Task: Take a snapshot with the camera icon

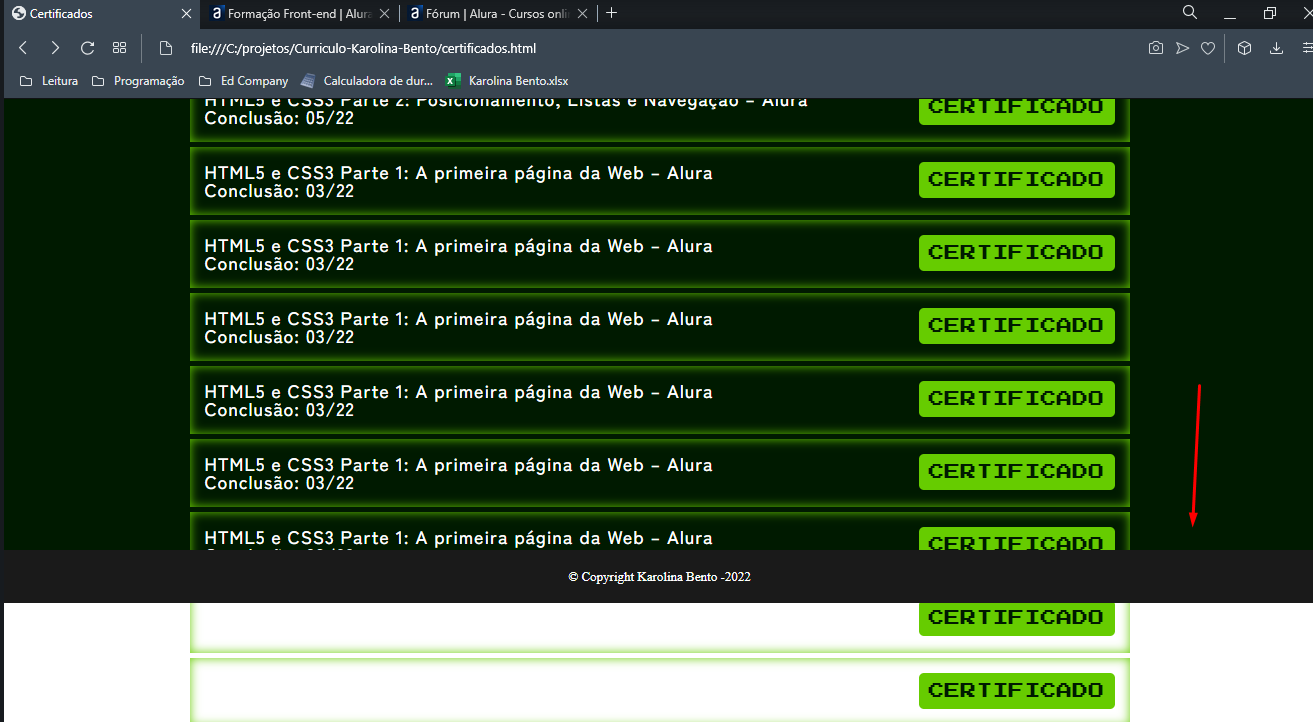Action: (1156, 48)
